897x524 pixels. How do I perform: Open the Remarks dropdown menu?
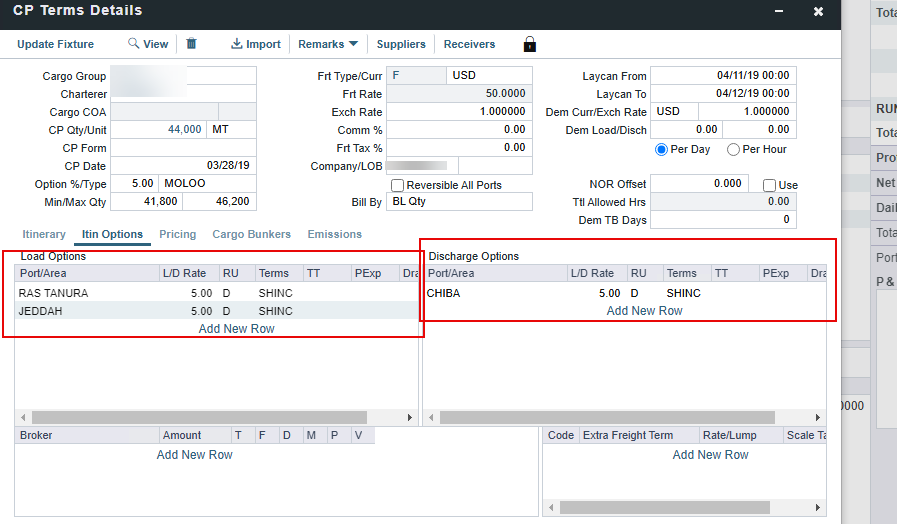coord(328,44)
